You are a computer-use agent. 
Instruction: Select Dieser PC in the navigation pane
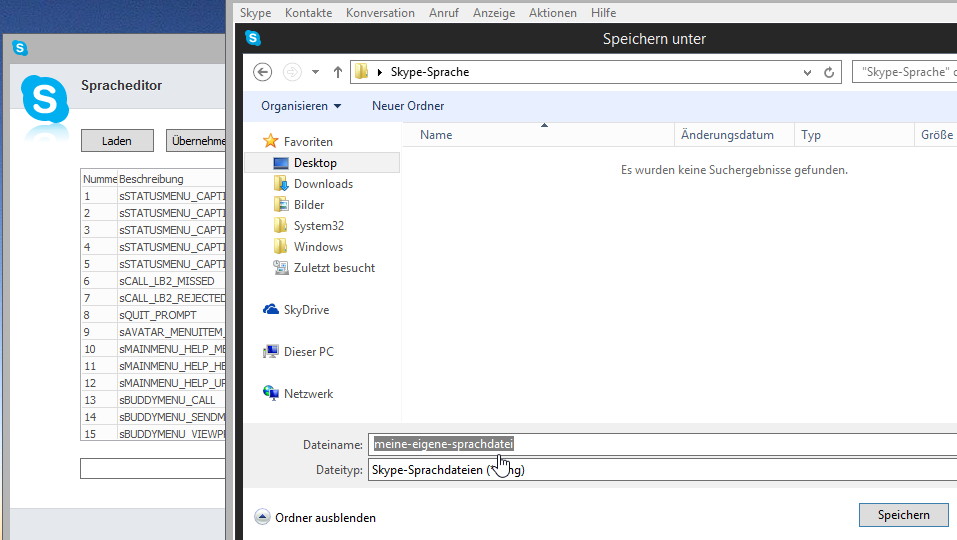pos(309,352)
